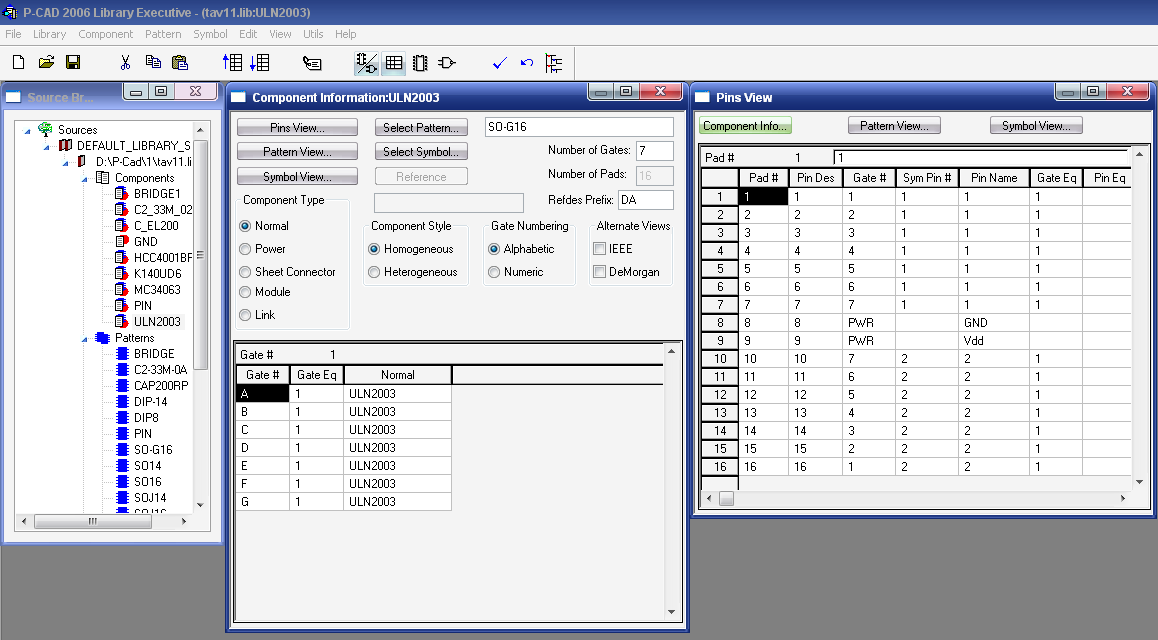Click the Vdd pin name cell

[993, 341]
